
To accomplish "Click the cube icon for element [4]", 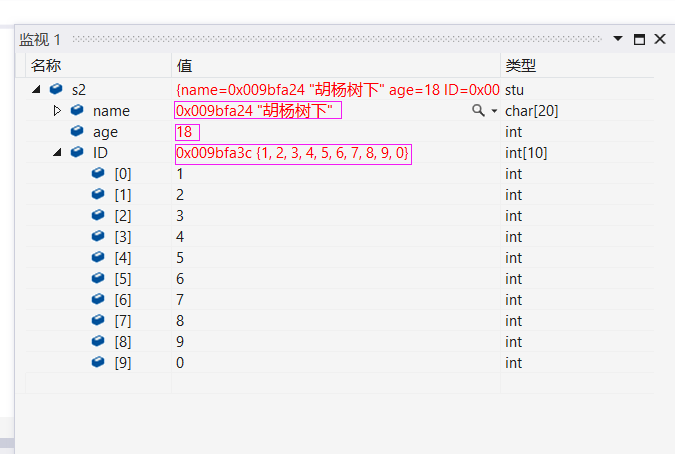I will [98, 257].
